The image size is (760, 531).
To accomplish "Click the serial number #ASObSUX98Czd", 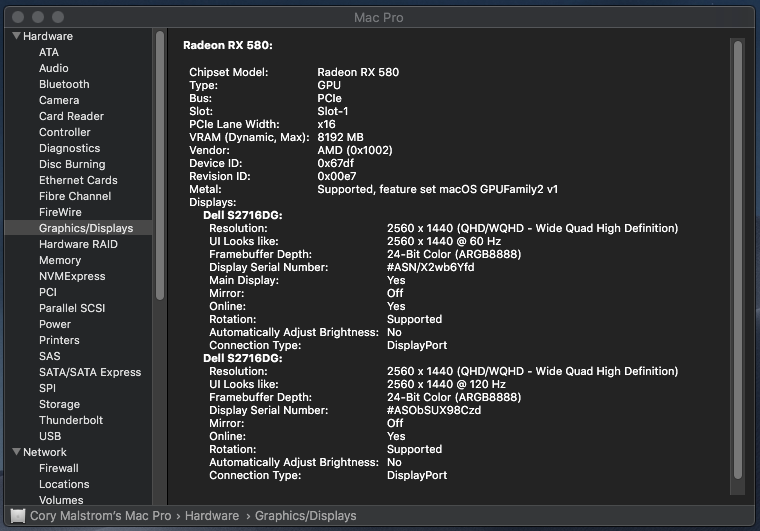I will click(434, 410).
